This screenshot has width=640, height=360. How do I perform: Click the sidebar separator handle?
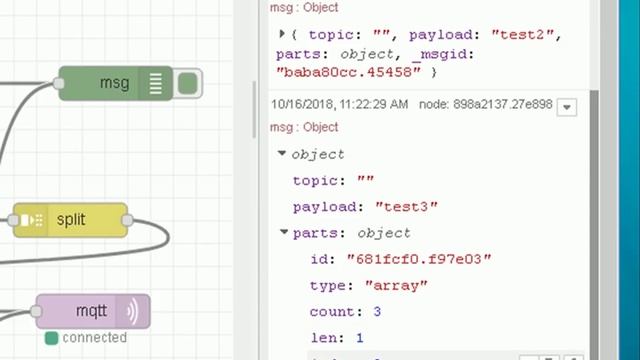point(254,109)
